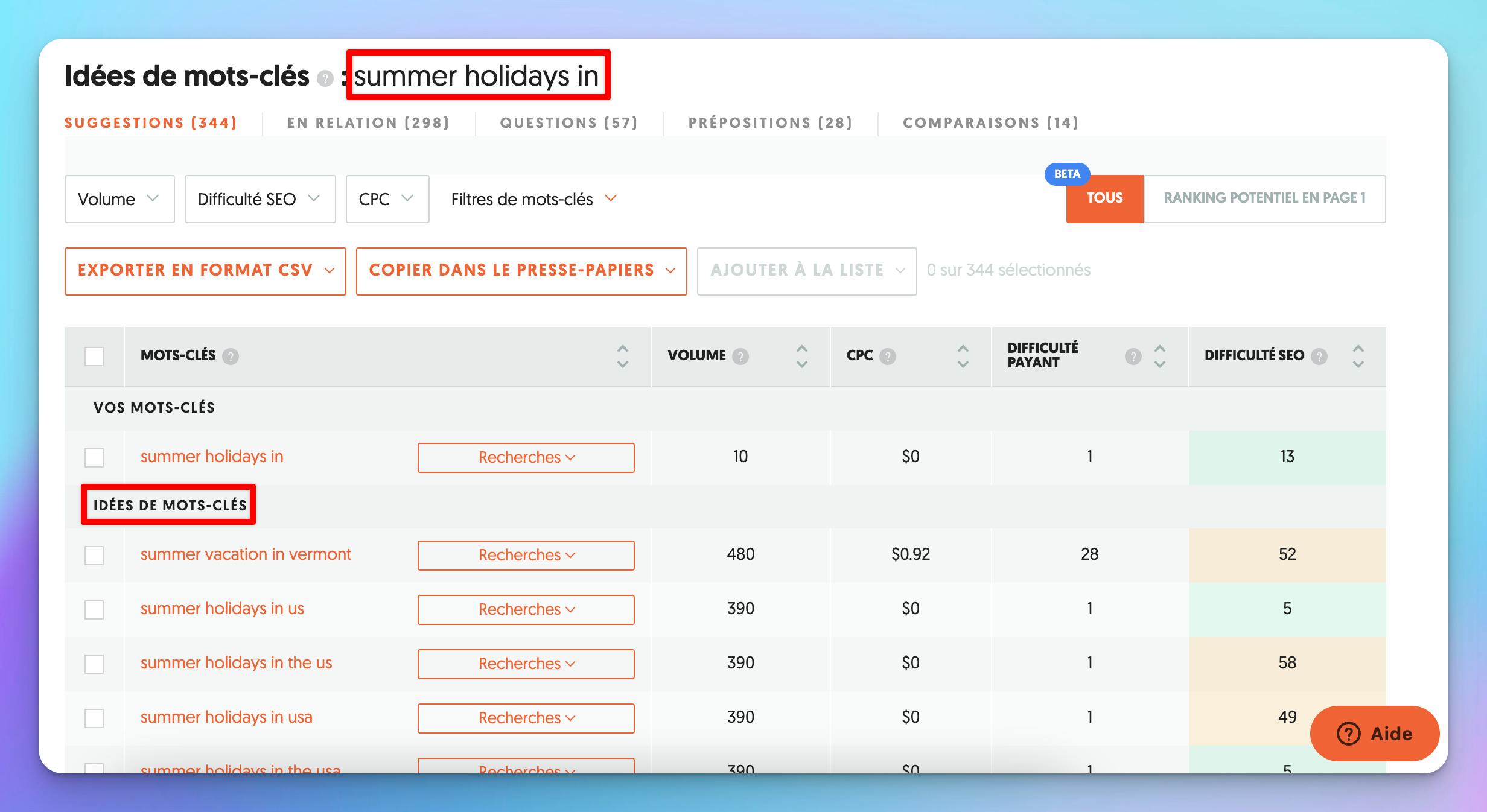Image resolution: width=1487 pixels, height=812 pixels.
Task: Check the 'summer holidays in usa' row
Action: 94,718
